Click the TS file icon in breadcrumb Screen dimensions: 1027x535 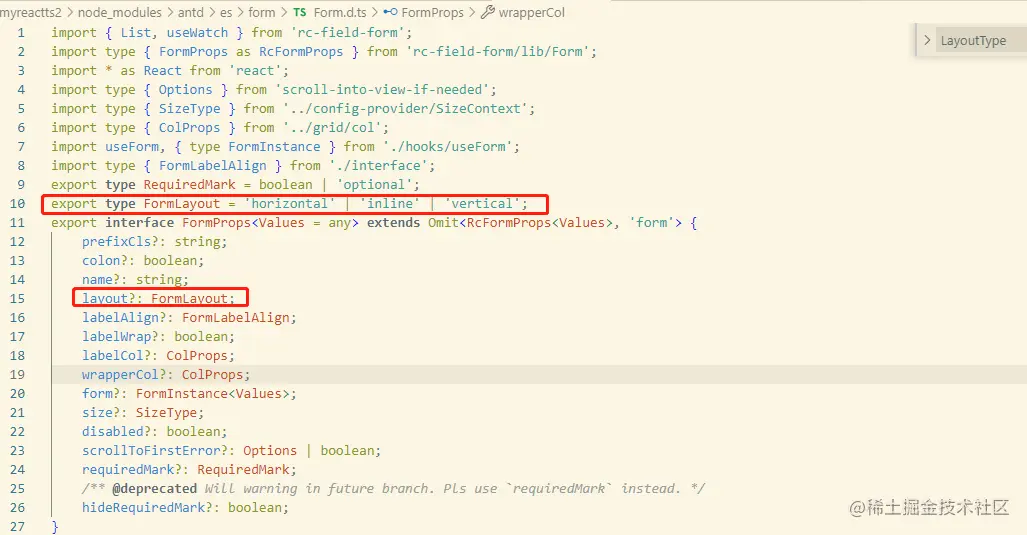pyautogui.click(x=299, y=12)
